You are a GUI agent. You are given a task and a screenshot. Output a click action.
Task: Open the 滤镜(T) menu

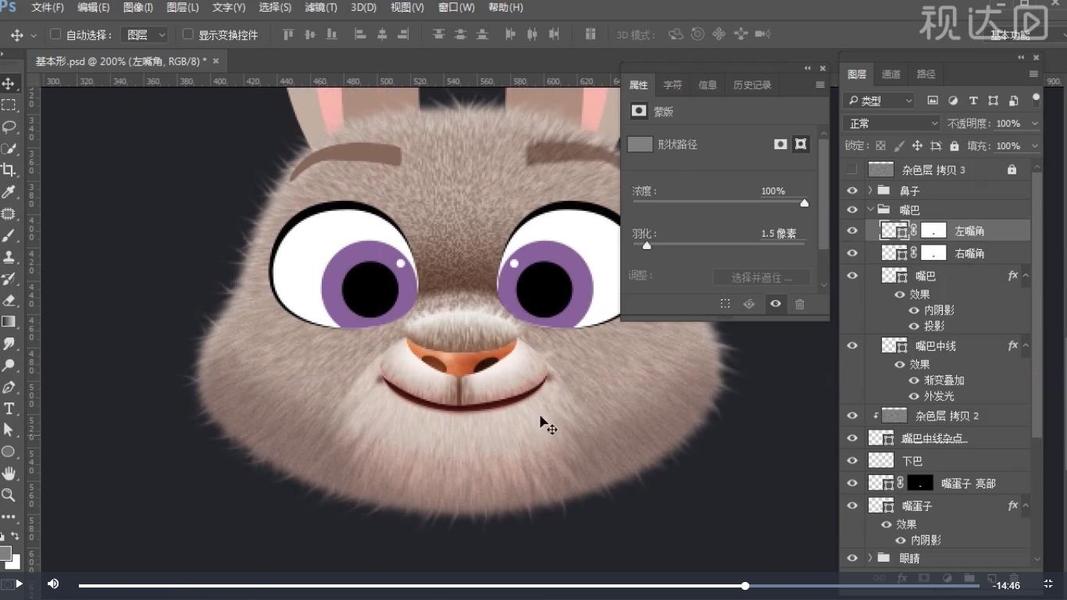(321, 7)
